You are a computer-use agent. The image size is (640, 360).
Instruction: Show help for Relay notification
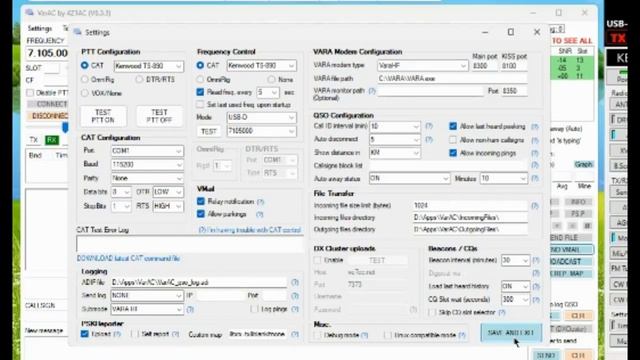tap(260, 202)
